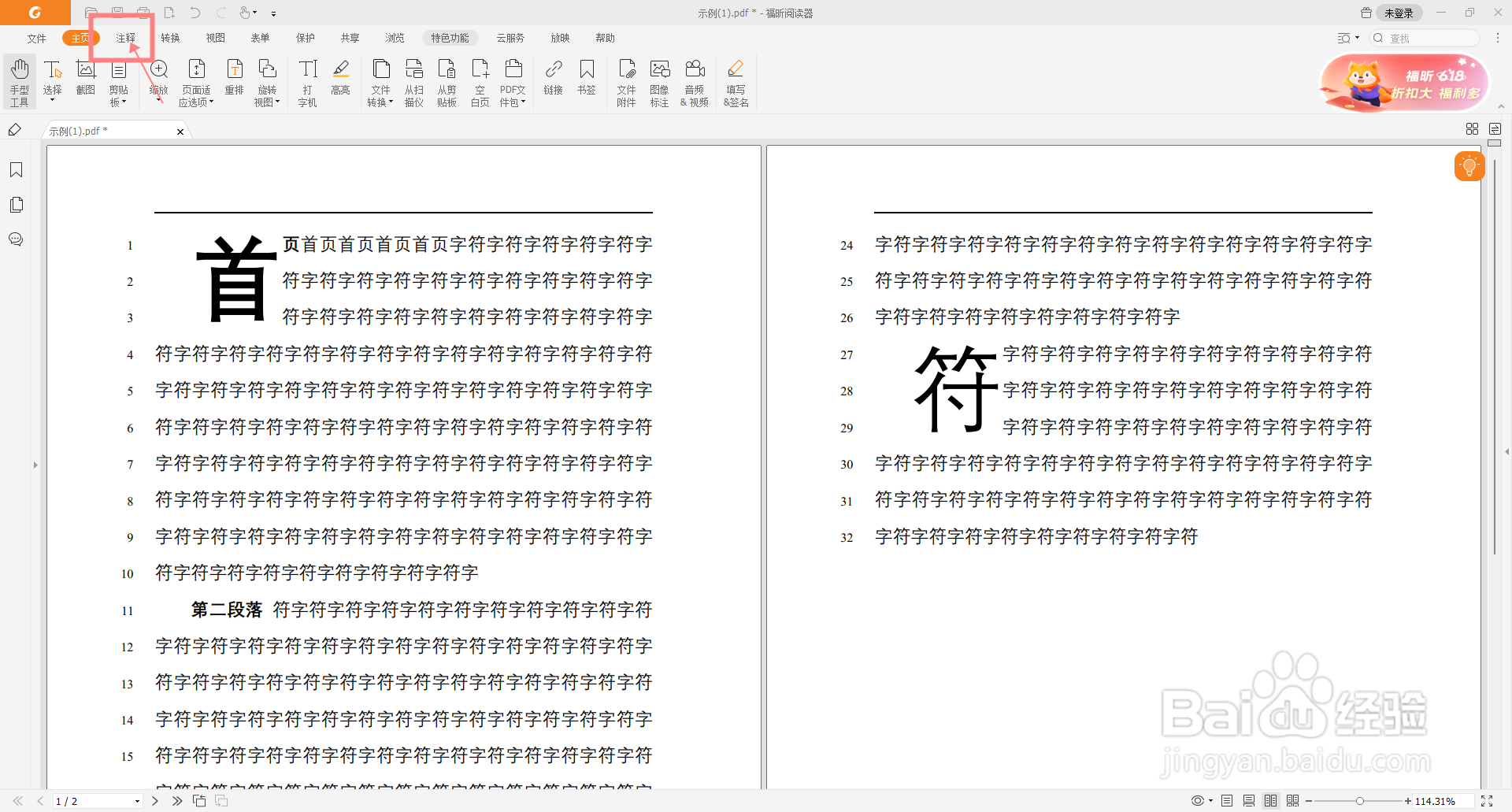Click Rotate View (旋转视图)

268,82
